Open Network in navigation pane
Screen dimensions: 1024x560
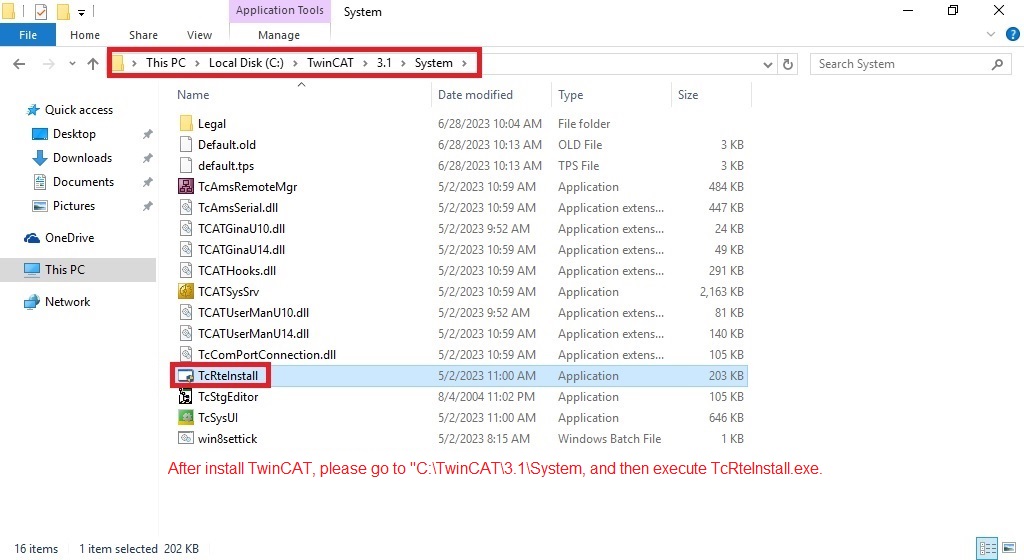[x=67, y=302]
